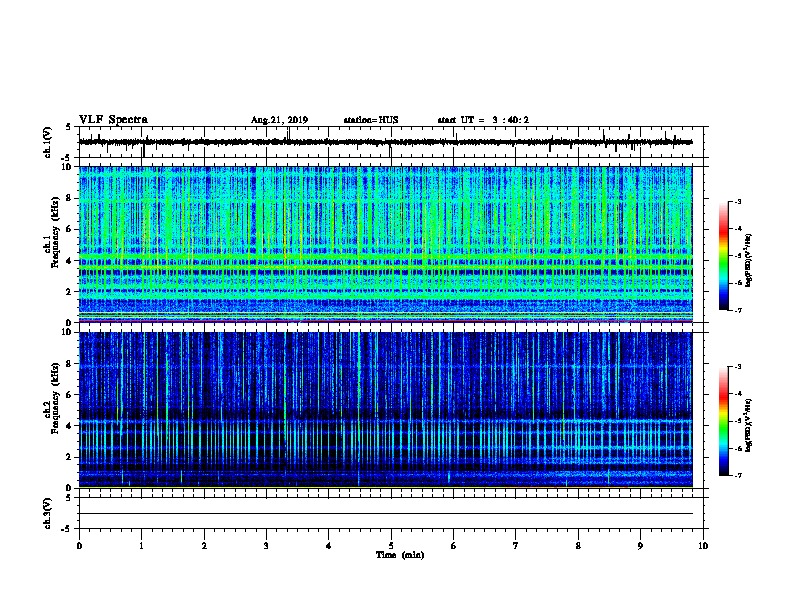Click the "3" tick on the time axis
The image size is (792, 612).
(x=266, y=546)
